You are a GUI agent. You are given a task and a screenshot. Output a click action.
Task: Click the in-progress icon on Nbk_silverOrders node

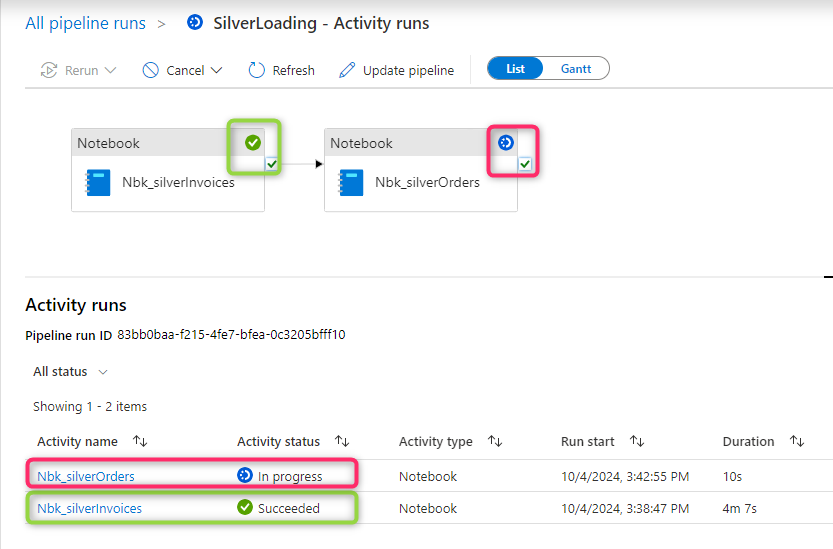coord(506,142)
